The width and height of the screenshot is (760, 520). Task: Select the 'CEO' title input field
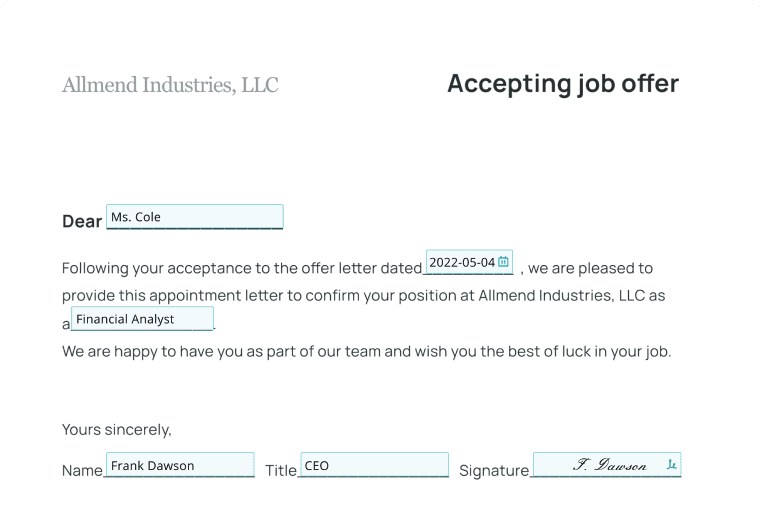374,465
